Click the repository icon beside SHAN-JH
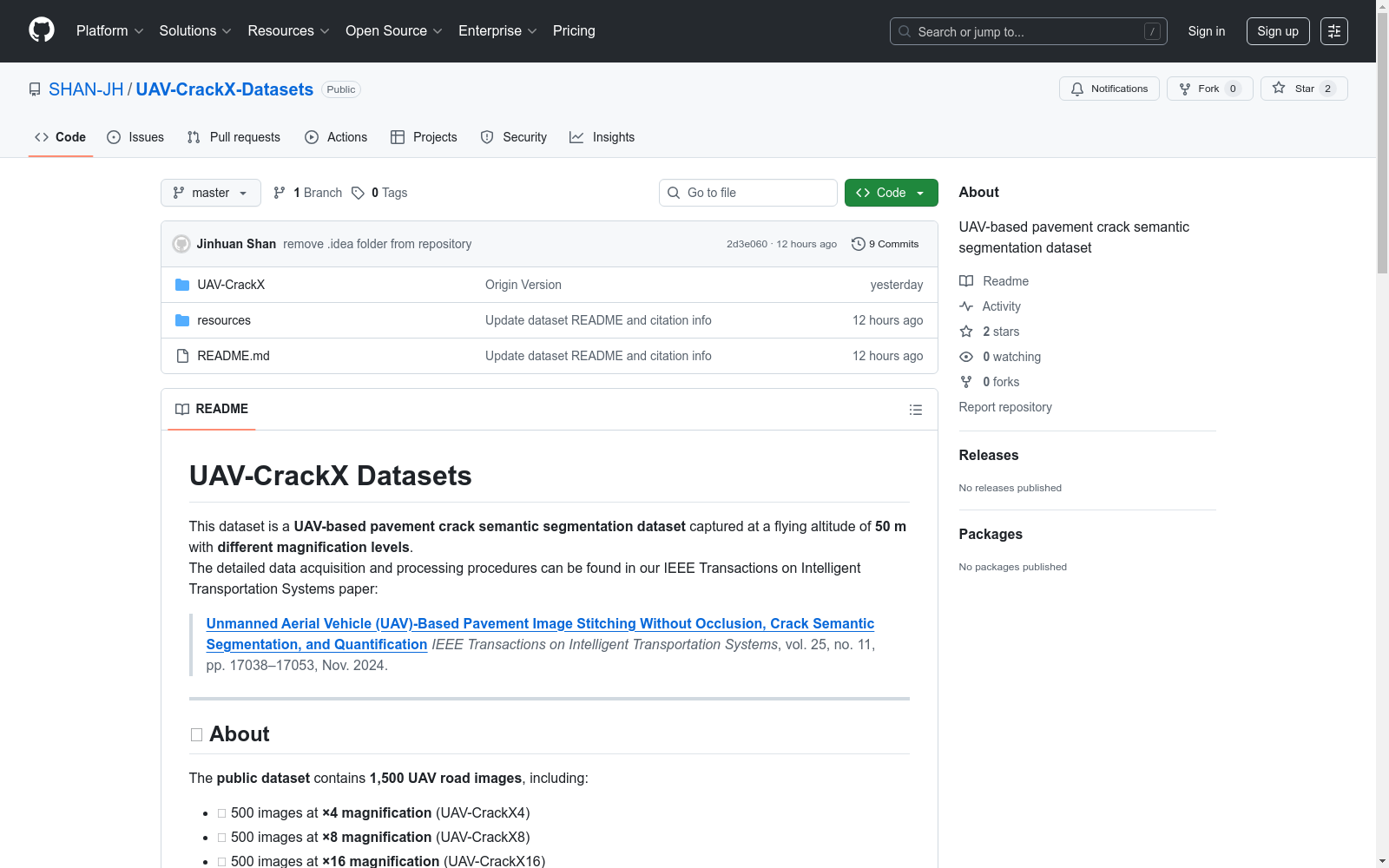Viewport: 1389px width, 868px height. 35,89
